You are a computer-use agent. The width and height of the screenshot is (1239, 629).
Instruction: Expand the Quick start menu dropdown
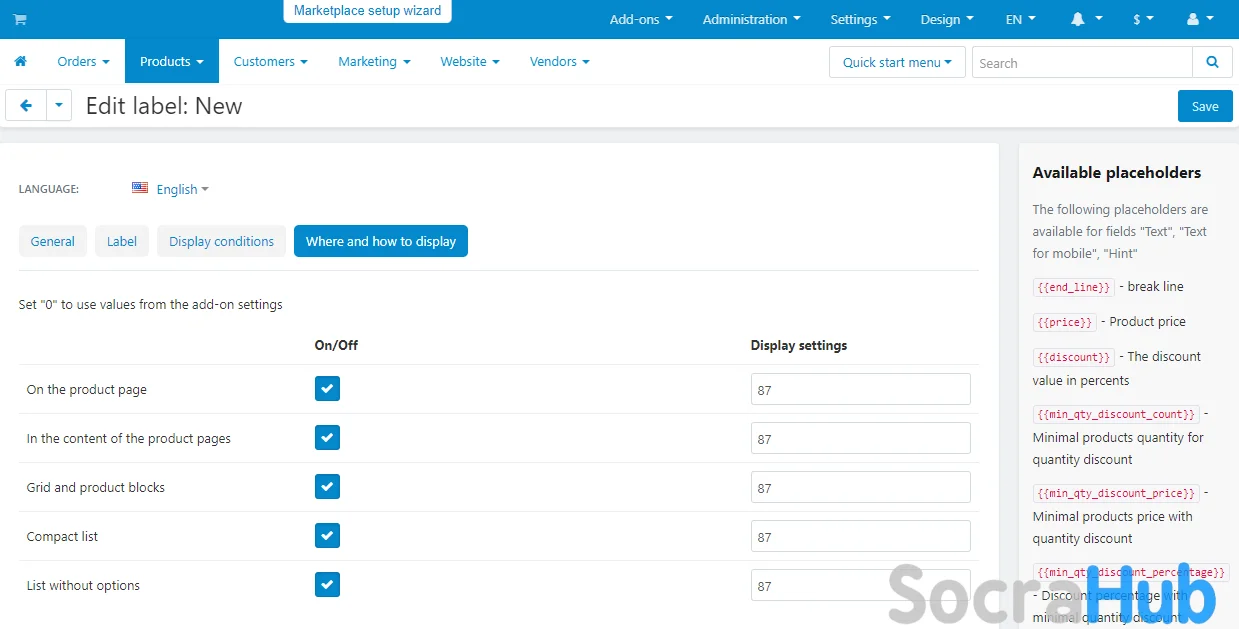897,62
